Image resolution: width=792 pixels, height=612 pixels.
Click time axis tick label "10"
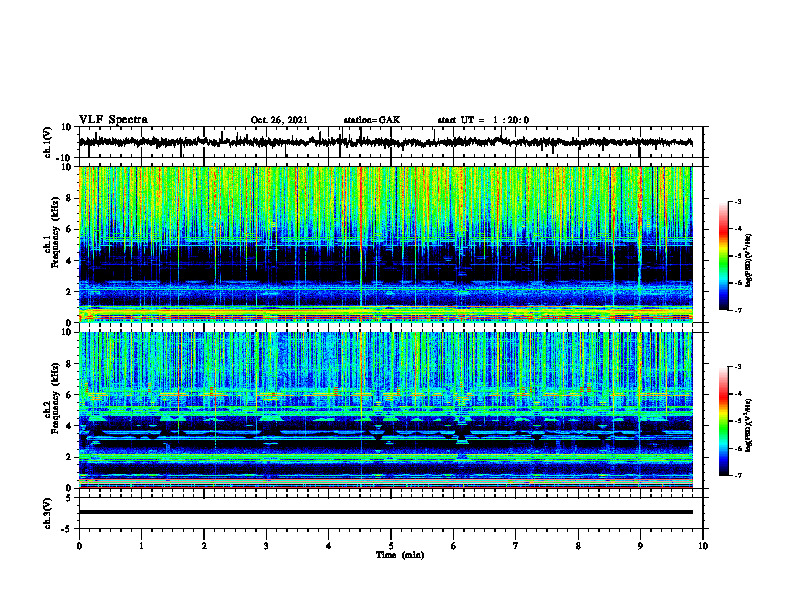click(703, 546)
